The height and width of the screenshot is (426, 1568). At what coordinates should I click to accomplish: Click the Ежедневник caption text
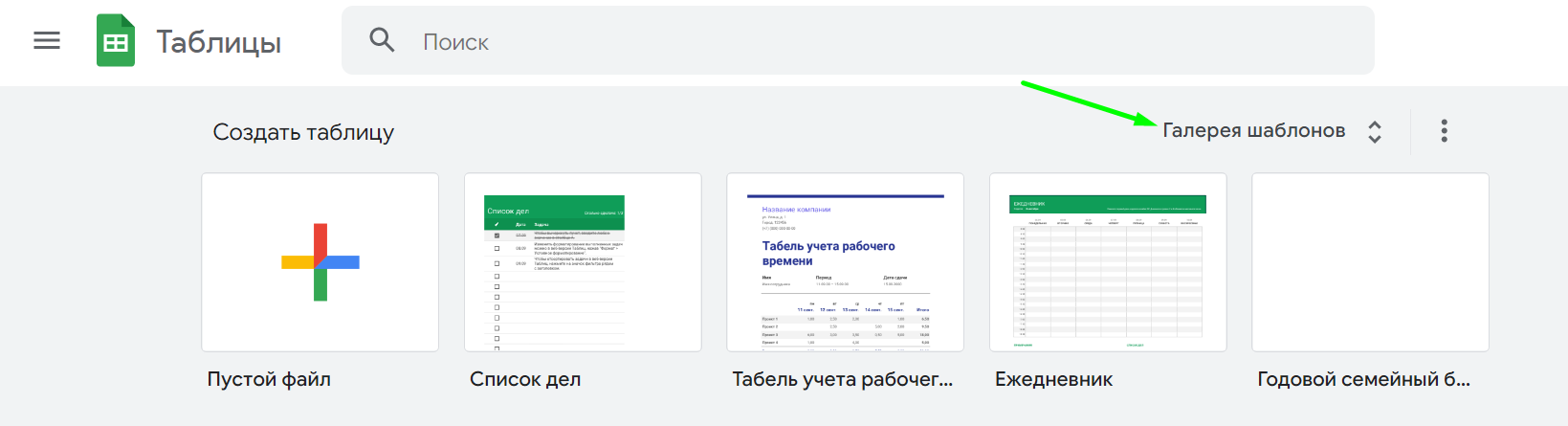pos(1053,379)
